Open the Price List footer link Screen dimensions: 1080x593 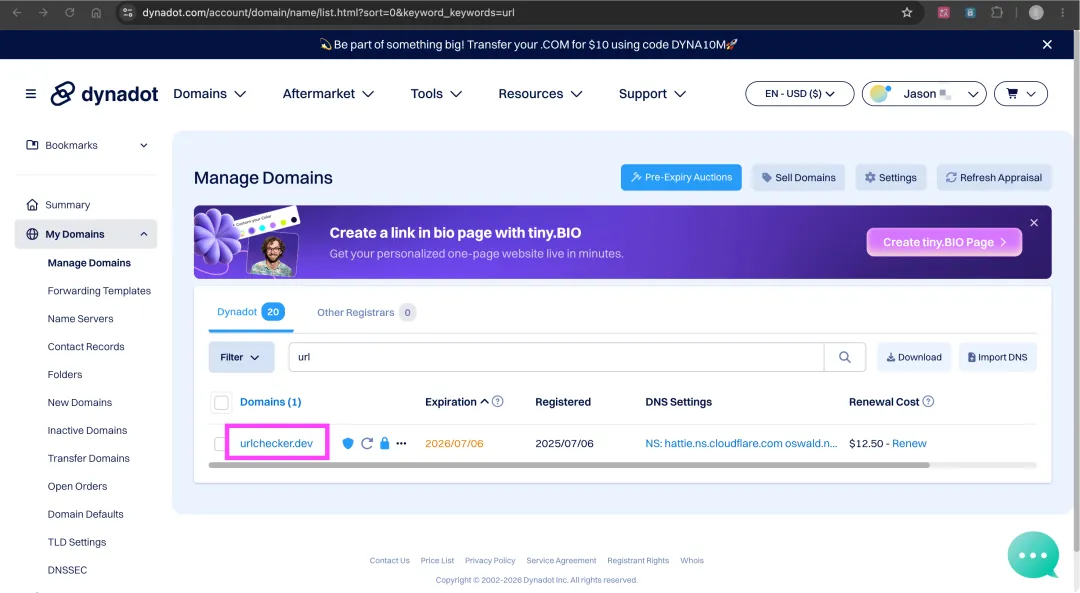pyautogui.click(x=437, y=561)
